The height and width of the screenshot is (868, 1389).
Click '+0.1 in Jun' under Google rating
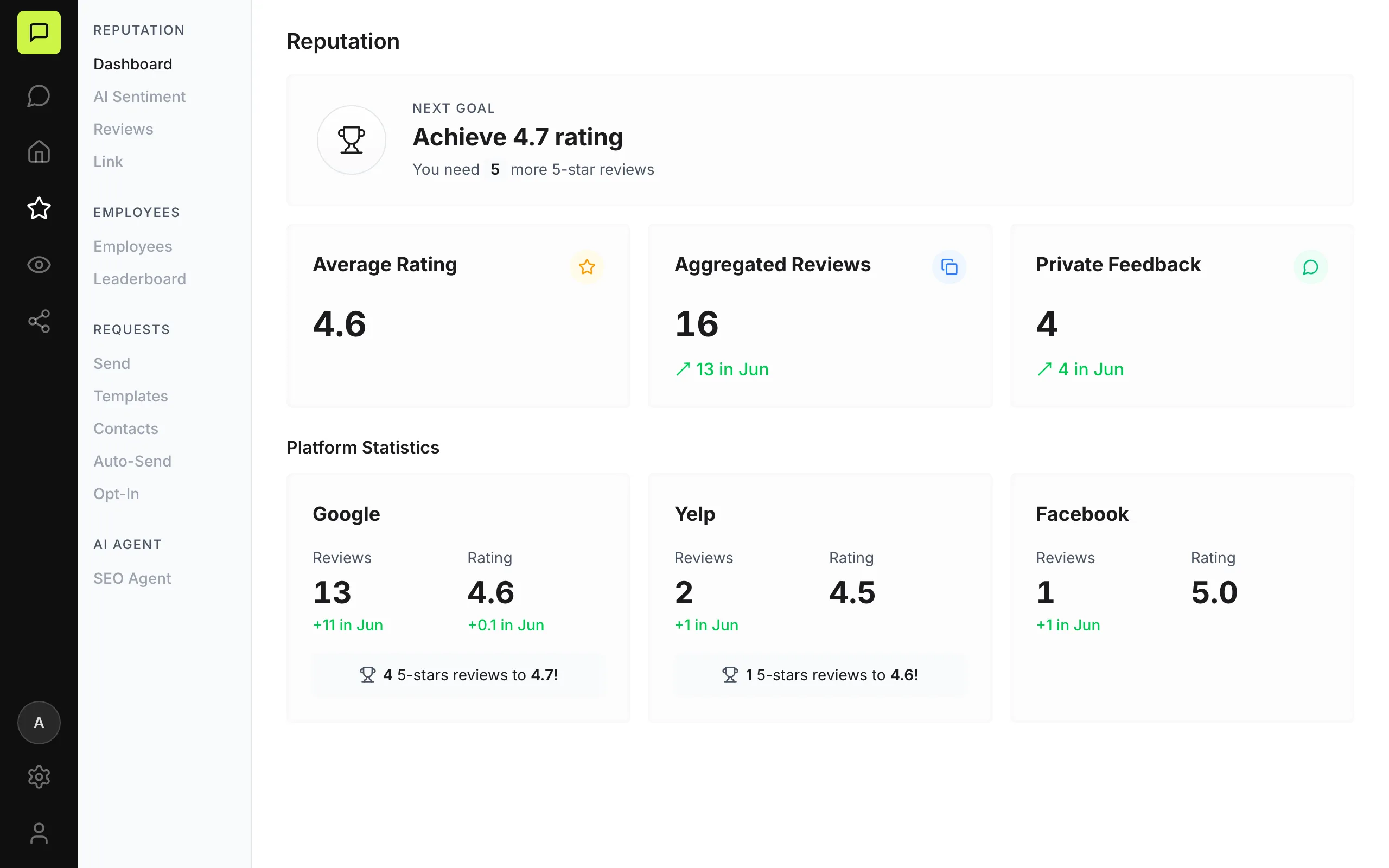506,624
